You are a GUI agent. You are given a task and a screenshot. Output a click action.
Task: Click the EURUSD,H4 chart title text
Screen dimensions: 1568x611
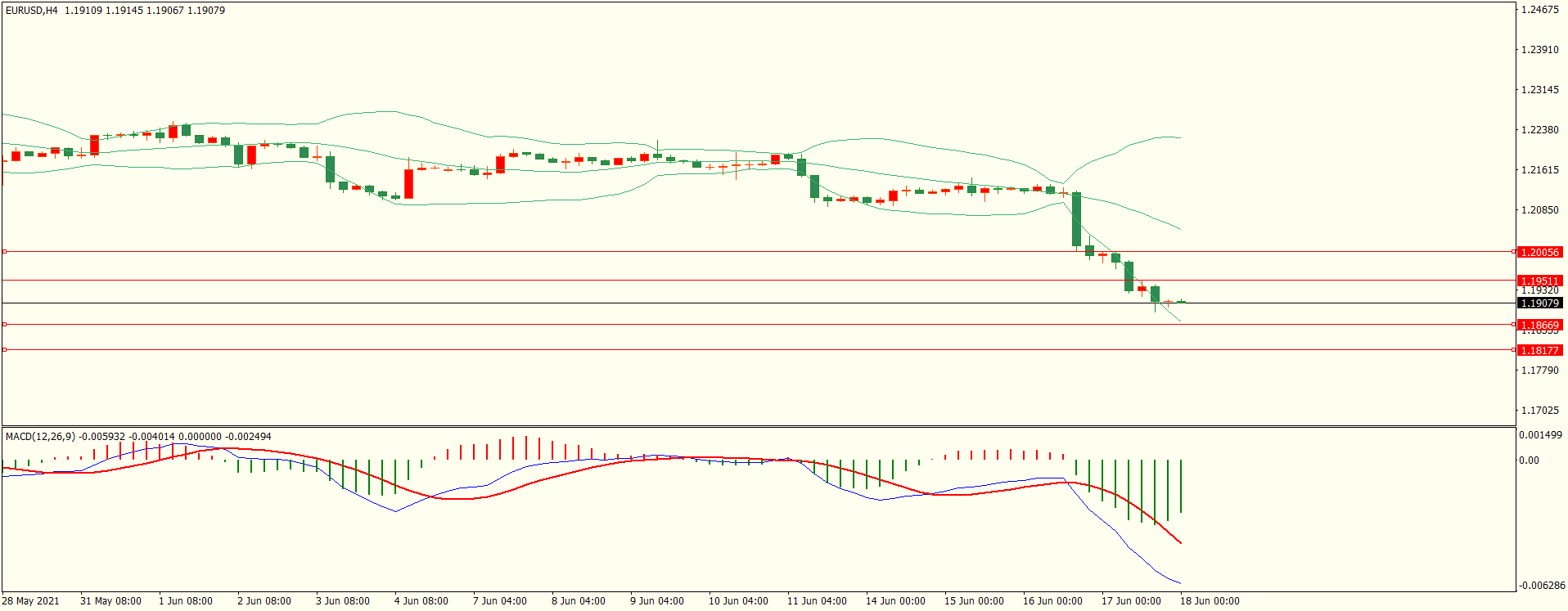click(31, 11)
